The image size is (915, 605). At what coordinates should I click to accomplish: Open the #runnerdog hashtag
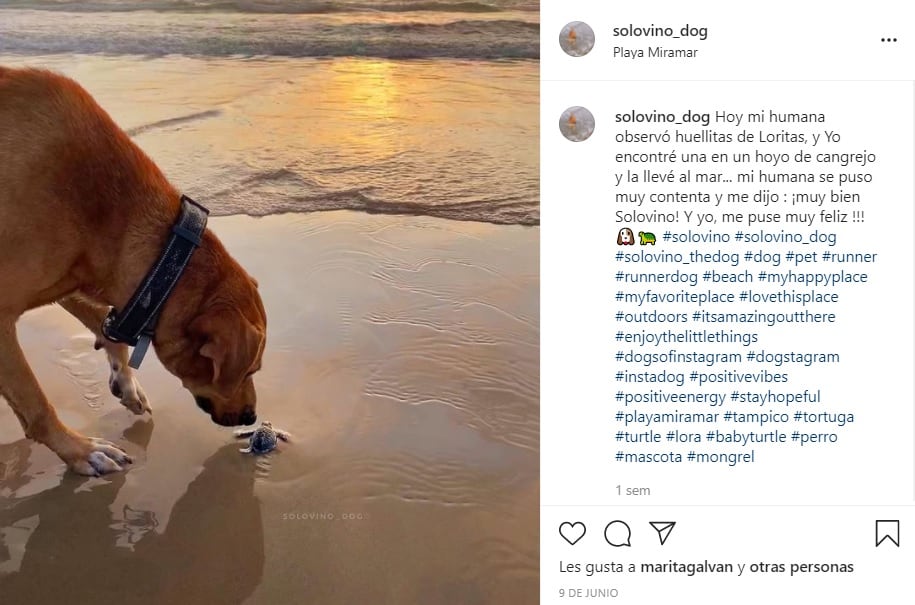[656, 277]
